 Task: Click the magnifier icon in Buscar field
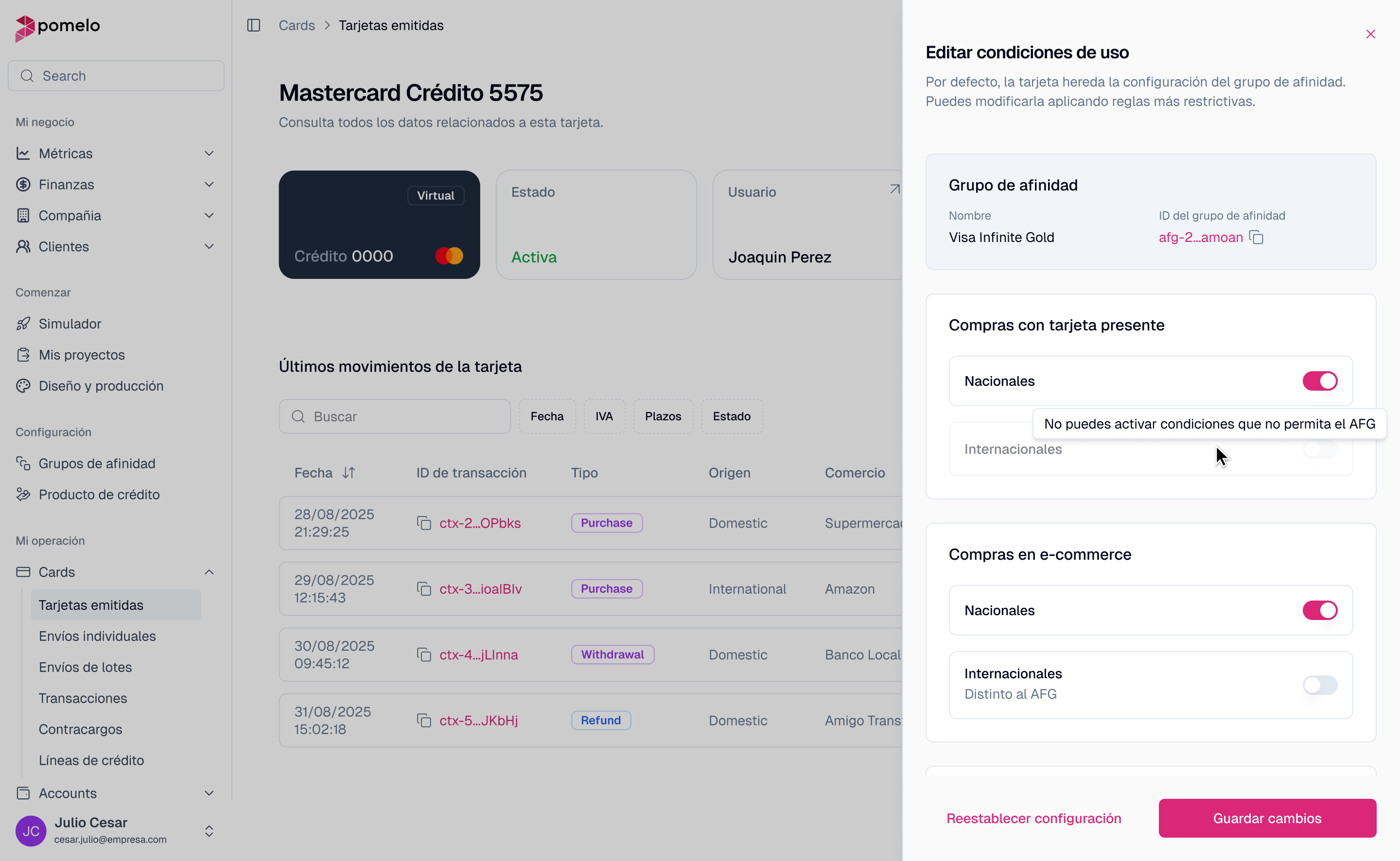(x=298, y=416)
